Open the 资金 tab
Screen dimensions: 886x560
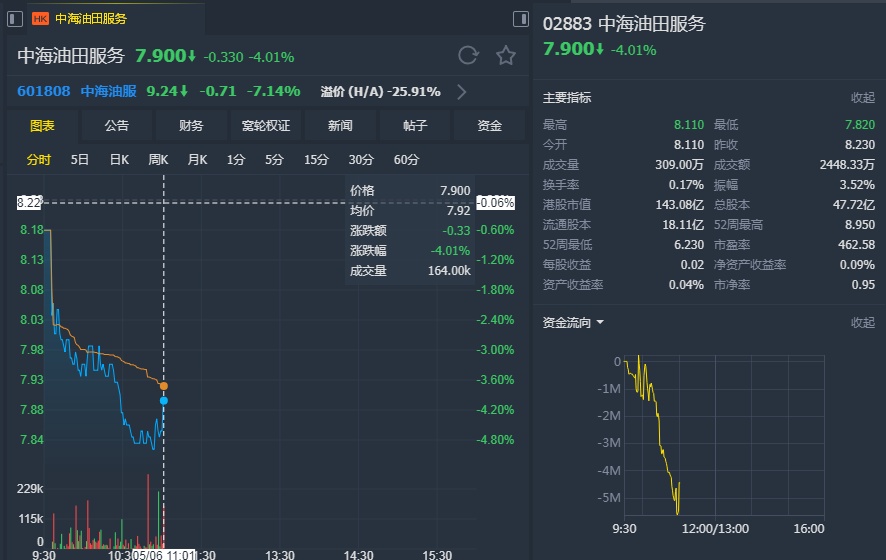[489, 125]
